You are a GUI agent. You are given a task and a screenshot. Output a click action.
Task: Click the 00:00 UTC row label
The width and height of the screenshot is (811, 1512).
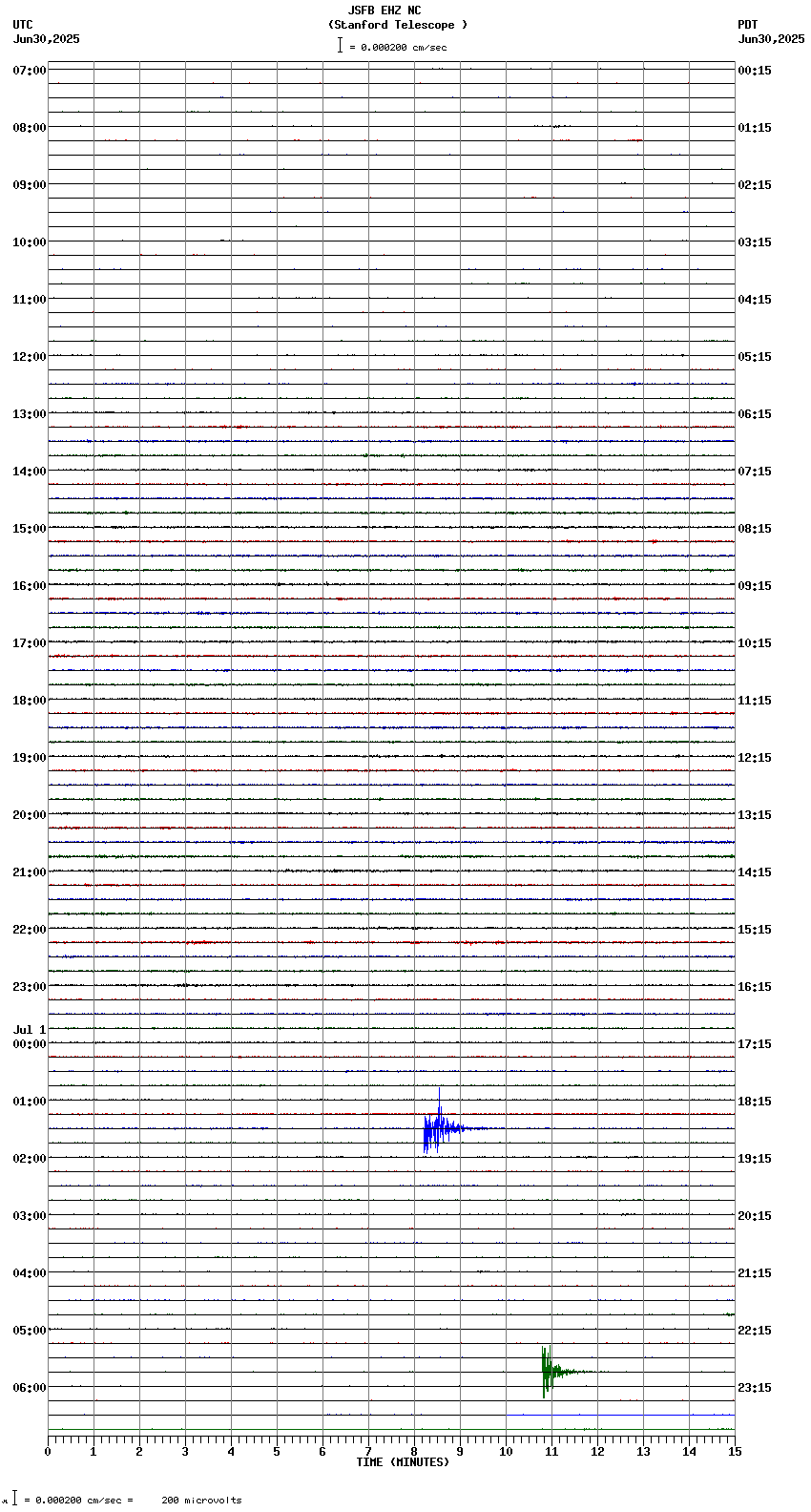tap(30, 1044)
